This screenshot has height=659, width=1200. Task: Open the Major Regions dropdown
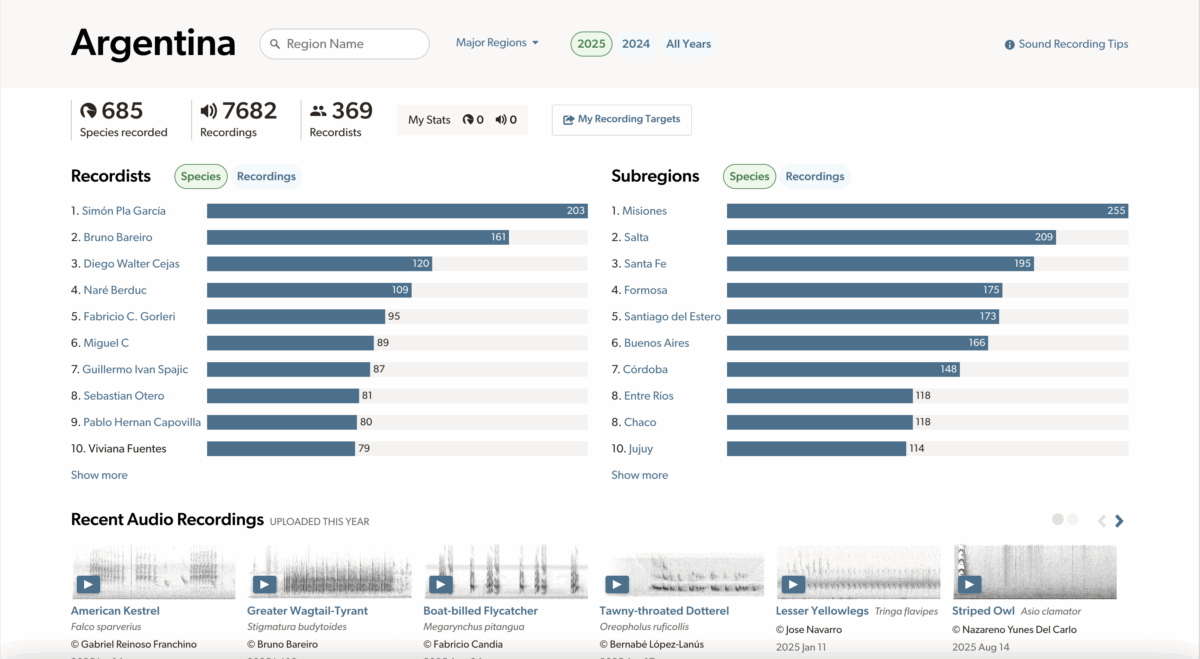497,42
